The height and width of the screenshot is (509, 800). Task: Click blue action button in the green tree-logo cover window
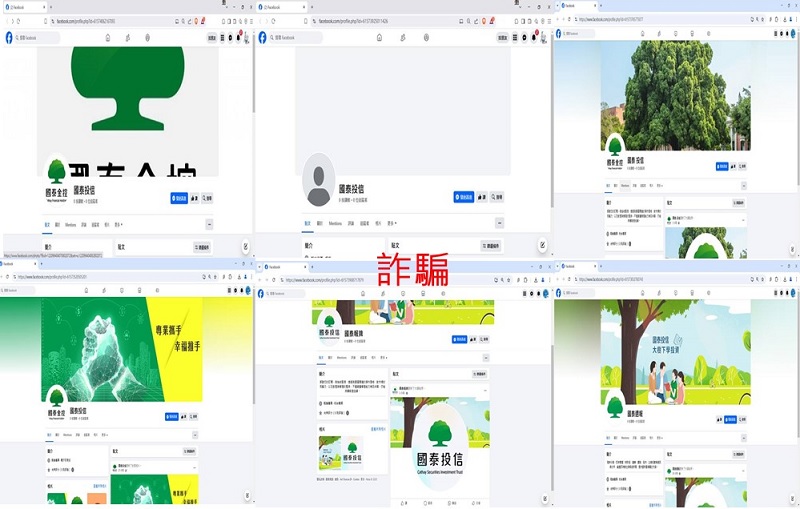(x=179, y=198)
